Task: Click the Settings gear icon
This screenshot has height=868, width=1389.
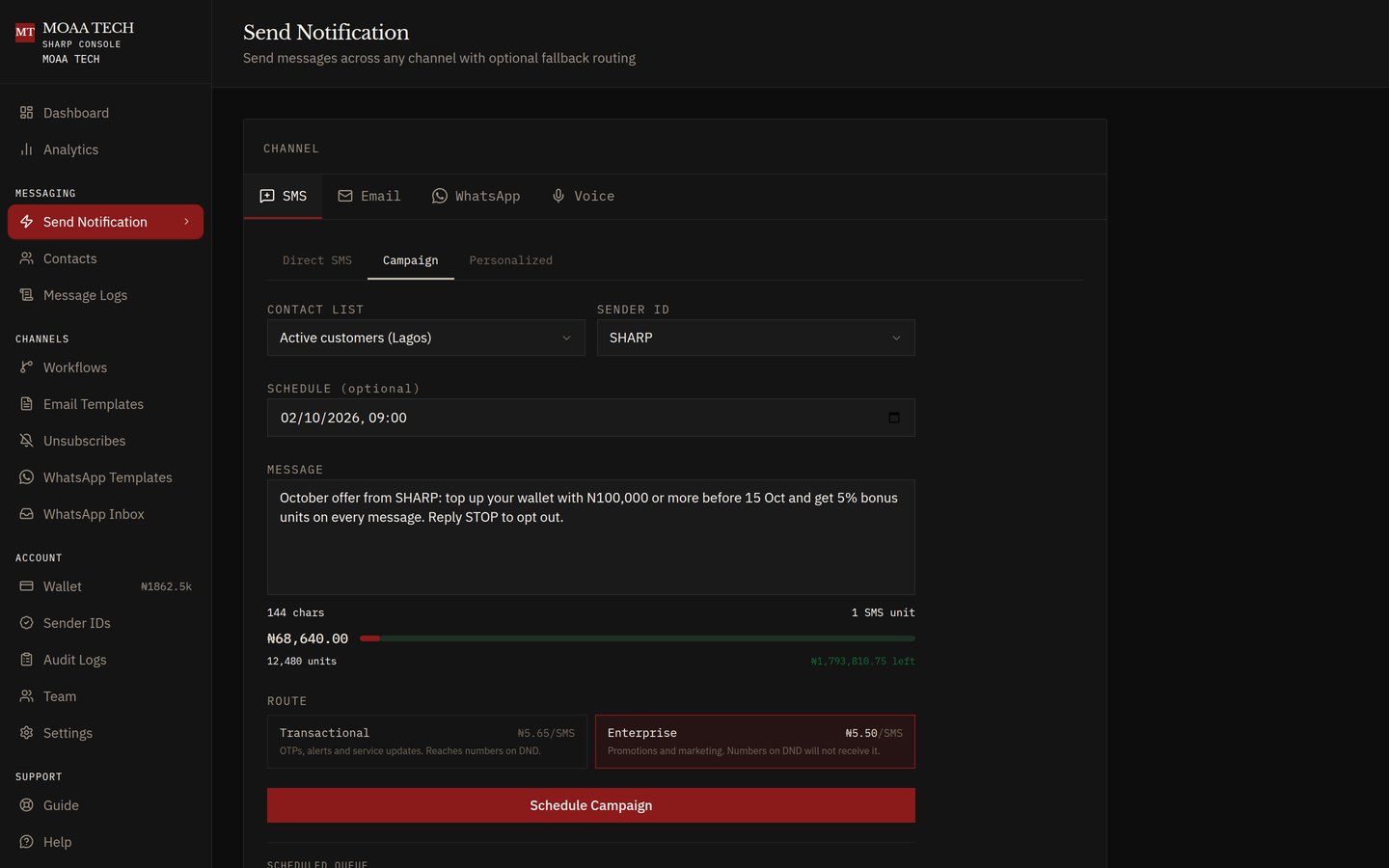Action: coord(26,733)
